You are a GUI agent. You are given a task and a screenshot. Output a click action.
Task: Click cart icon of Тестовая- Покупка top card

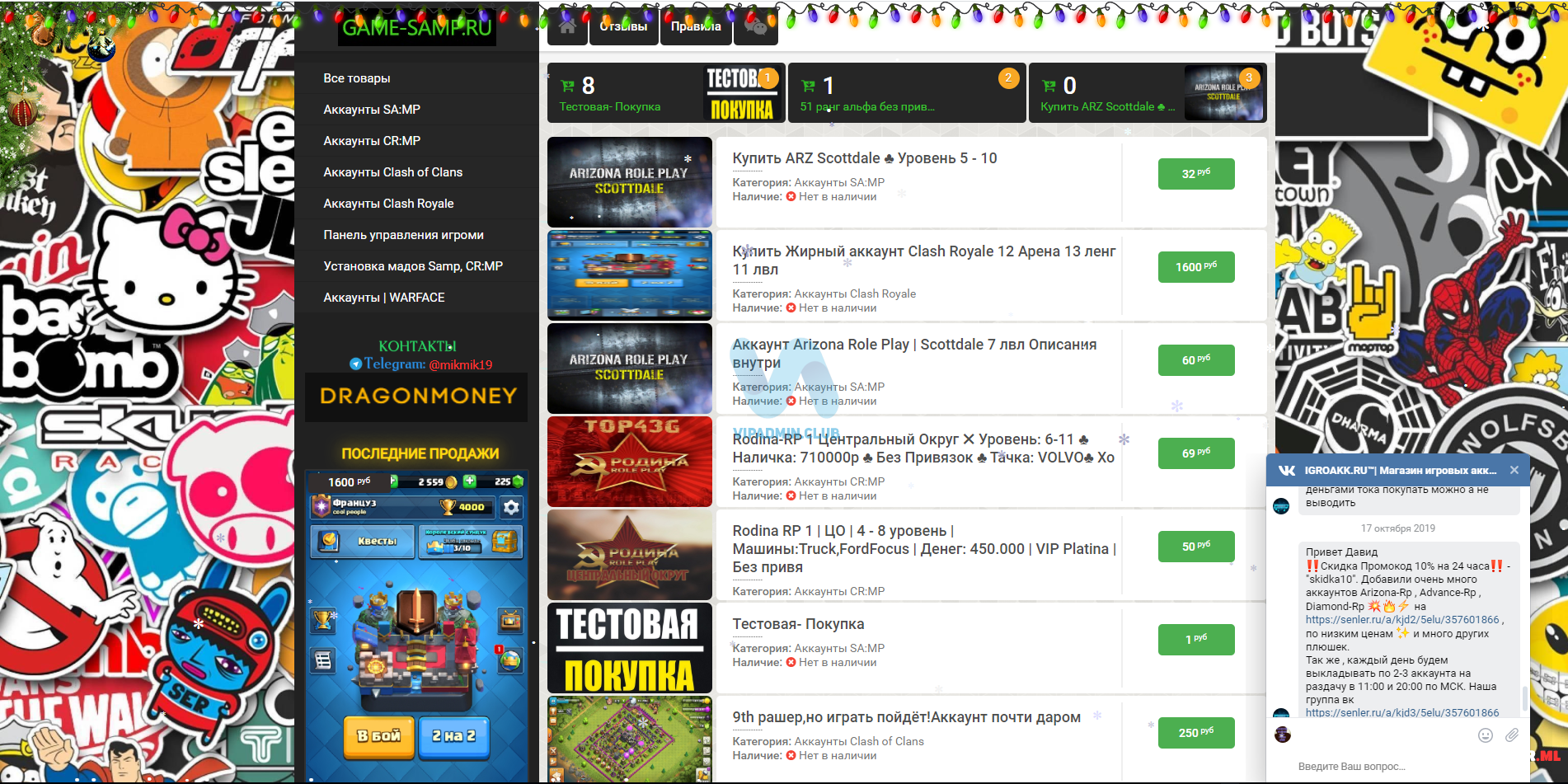pos(567,86)
